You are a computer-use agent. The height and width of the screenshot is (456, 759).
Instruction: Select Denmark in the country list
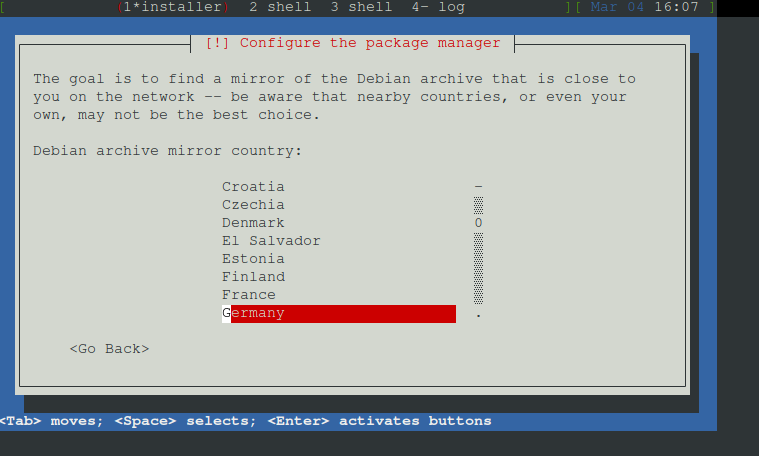(x=253, y=223)
